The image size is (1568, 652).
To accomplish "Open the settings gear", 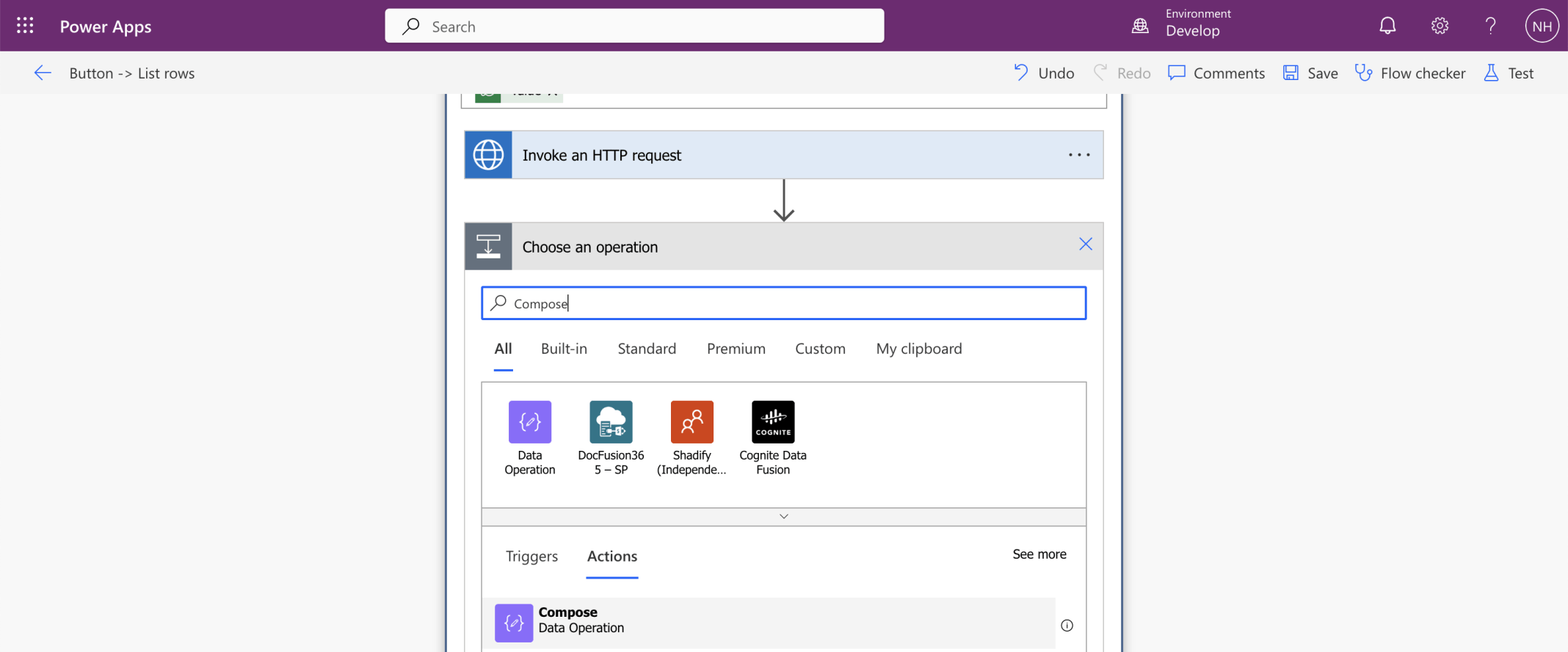I will click(1440, 26).
